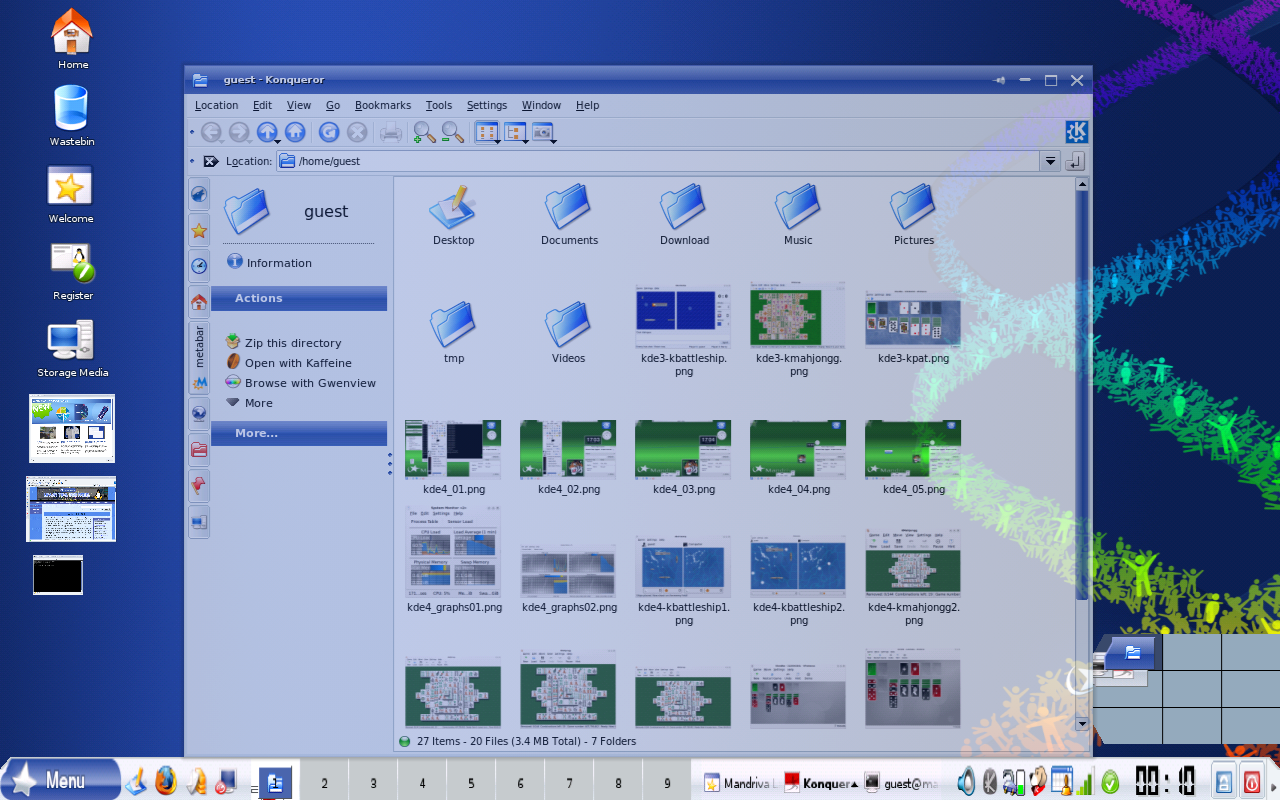Select the guest@ma terminal taskbar entry
The height and width of the screenshot is (800, 1280).
click(x=902, y=784)
